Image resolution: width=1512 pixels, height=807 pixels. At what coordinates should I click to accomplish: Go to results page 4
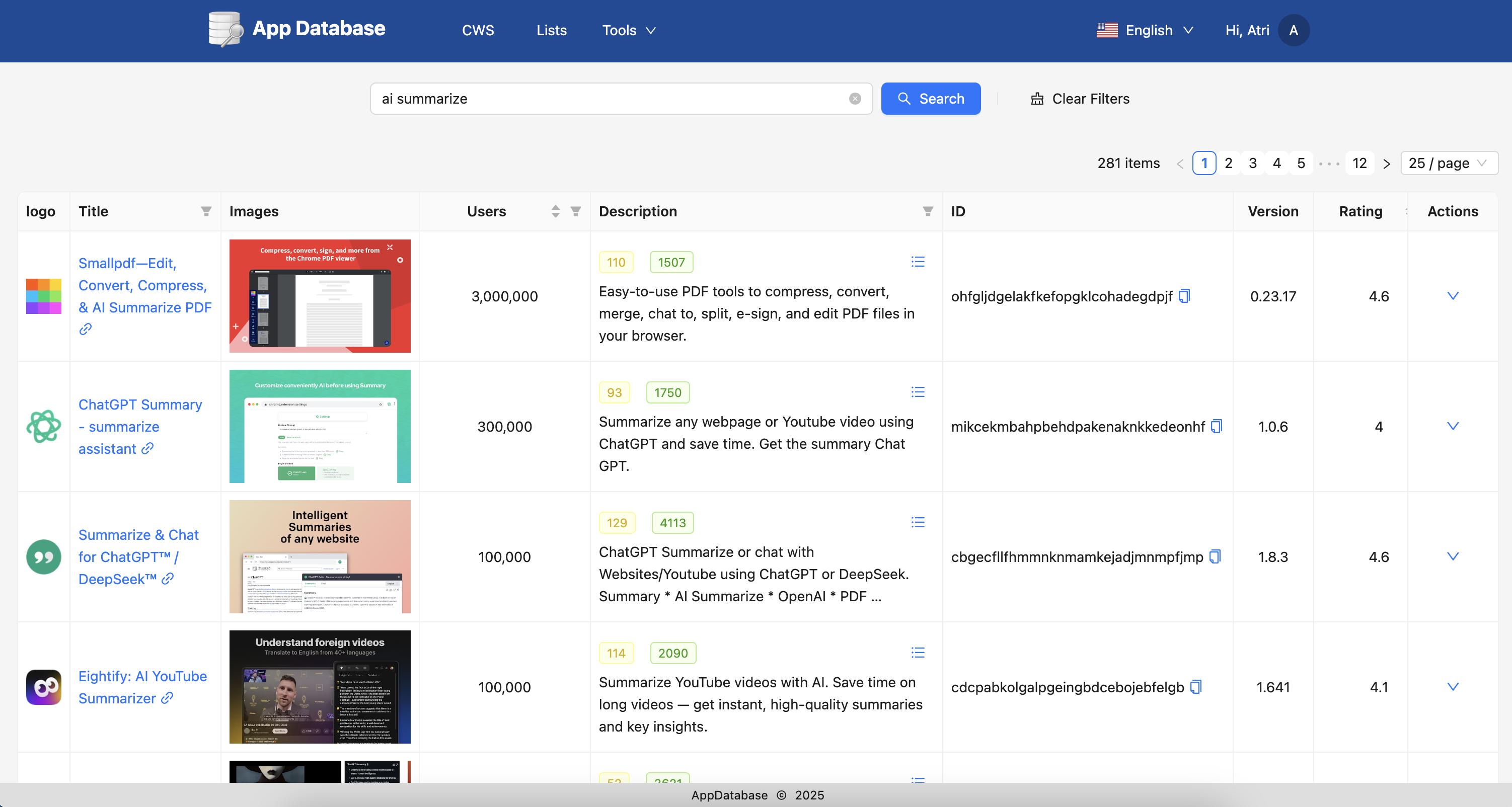click(x=1276, y=163)
